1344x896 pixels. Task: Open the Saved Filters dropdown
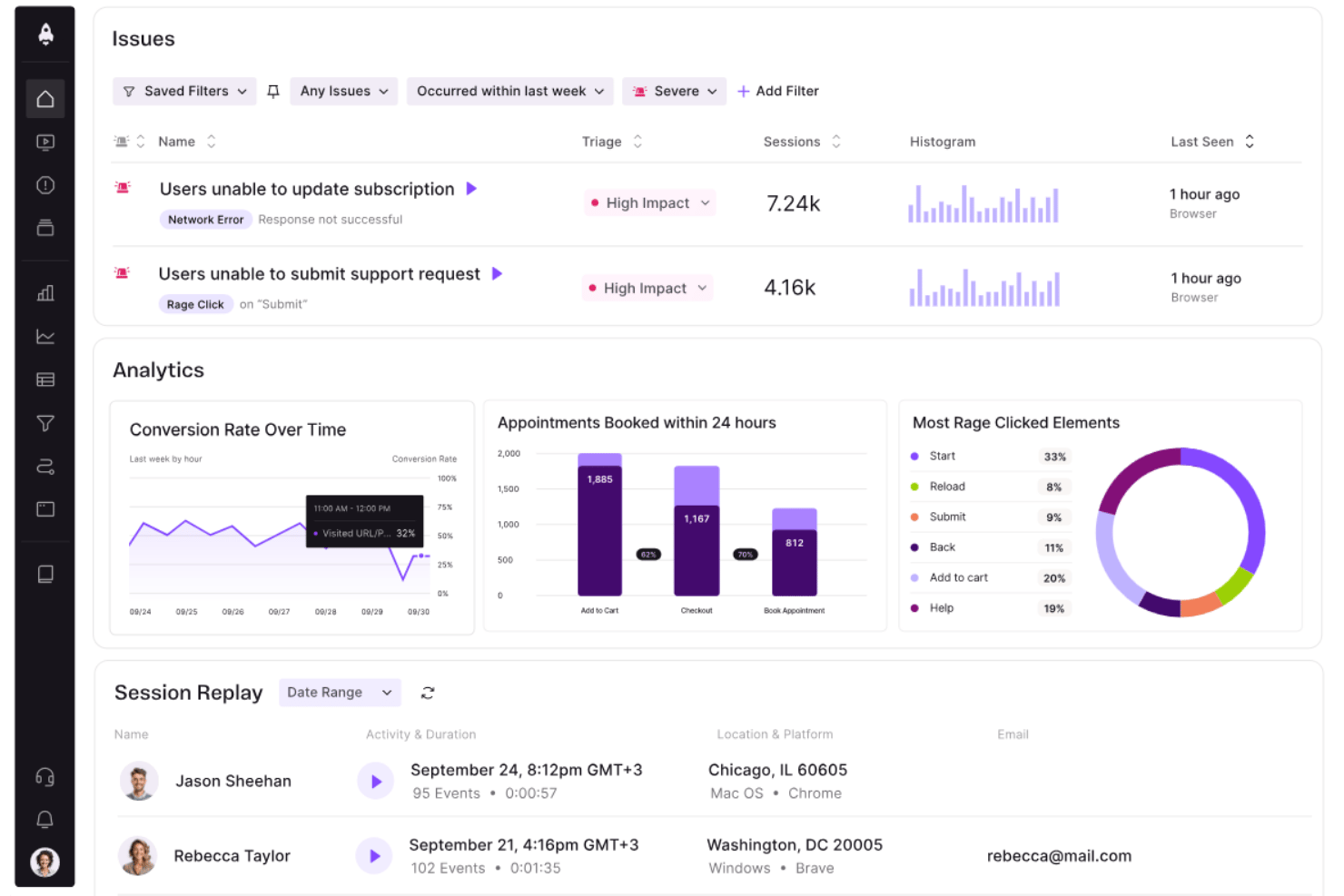tap(184, 91)
